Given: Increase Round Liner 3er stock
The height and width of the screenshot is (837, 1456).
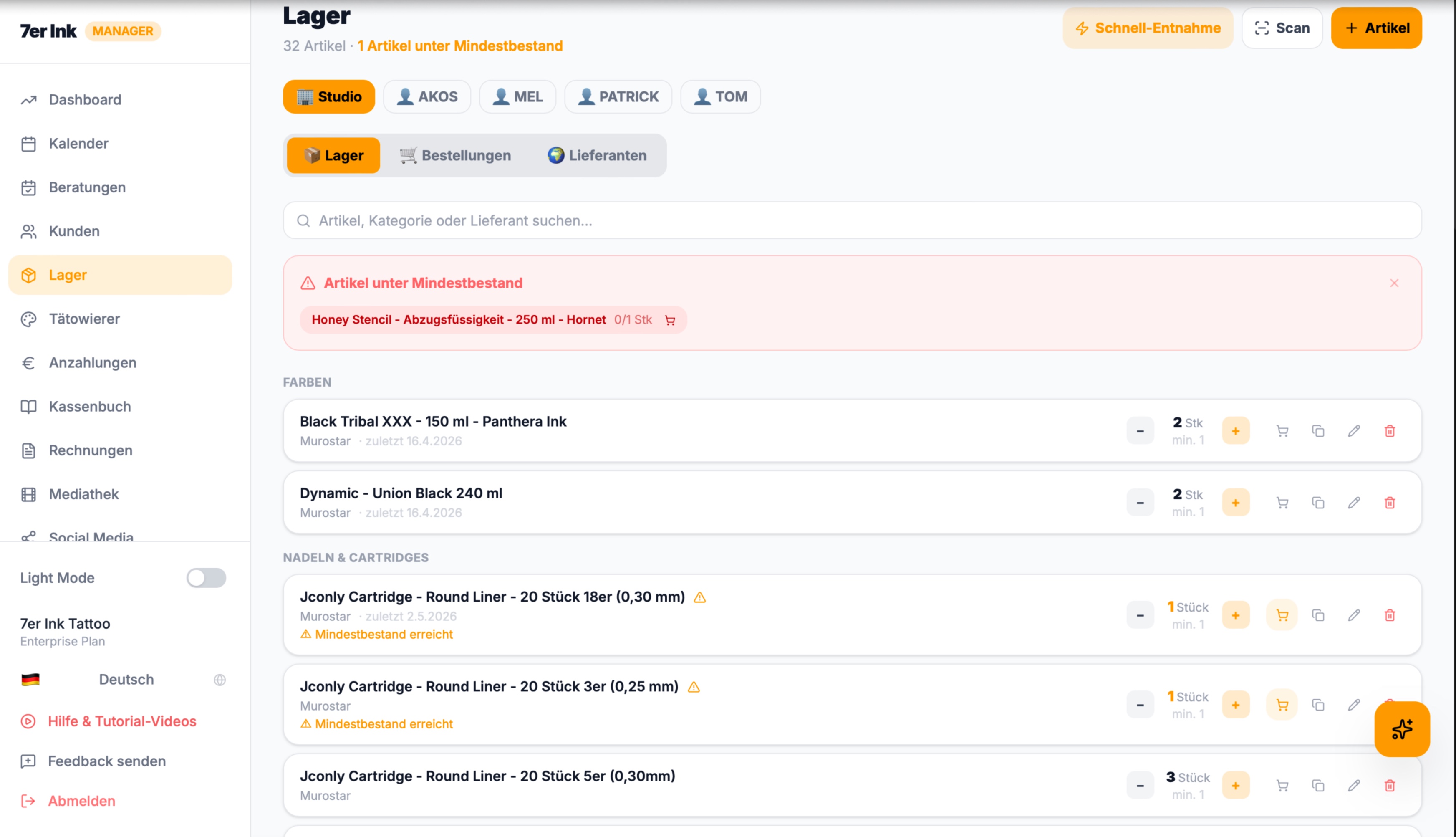Looking at the screenshot, I should pyautogui.click(x=1235, y=706).
